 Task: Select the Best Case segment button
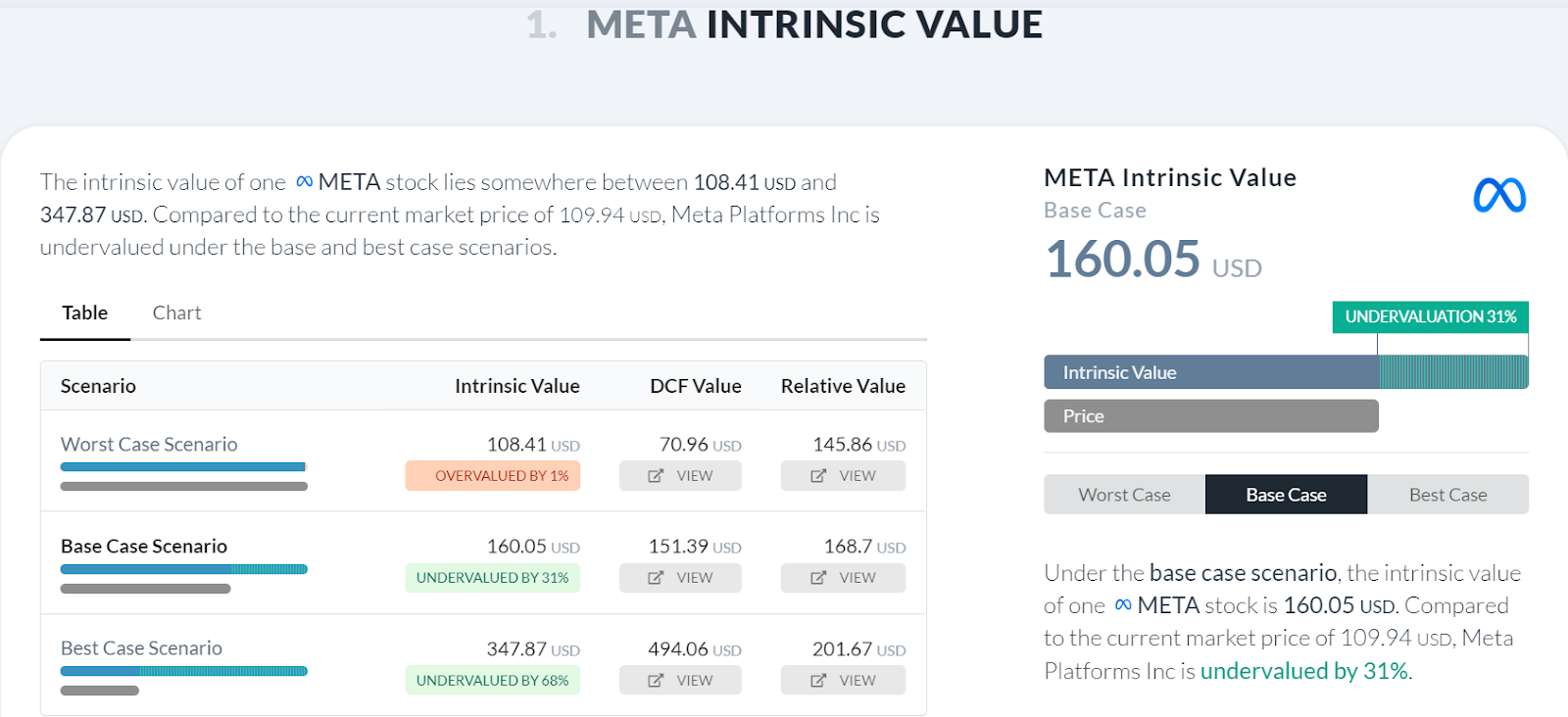pos(1447,495)
